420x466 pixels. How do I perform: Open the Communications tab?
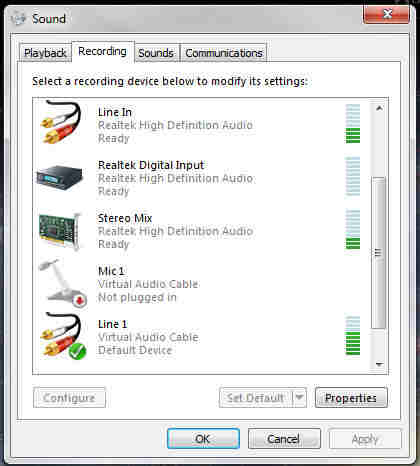pos(224,53)
